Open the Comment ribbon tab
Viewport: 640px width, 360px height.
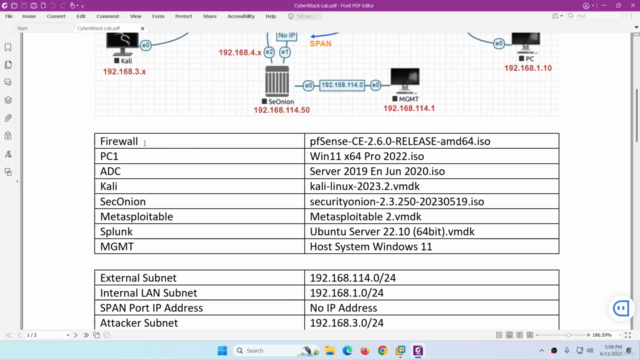(108, 16)
